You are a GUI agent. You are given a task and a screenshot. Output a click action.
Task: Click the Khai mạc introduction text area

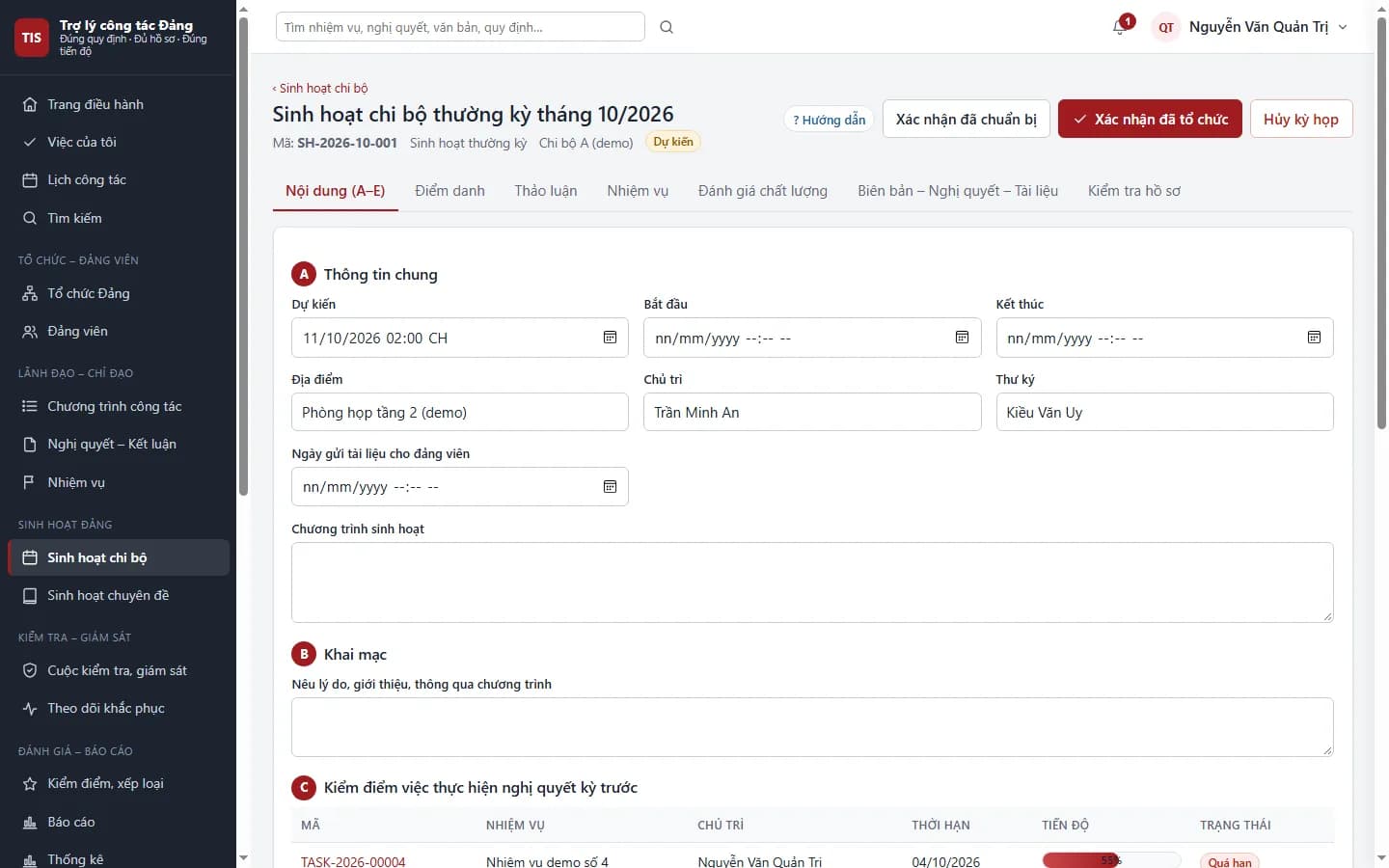point(812,727)
